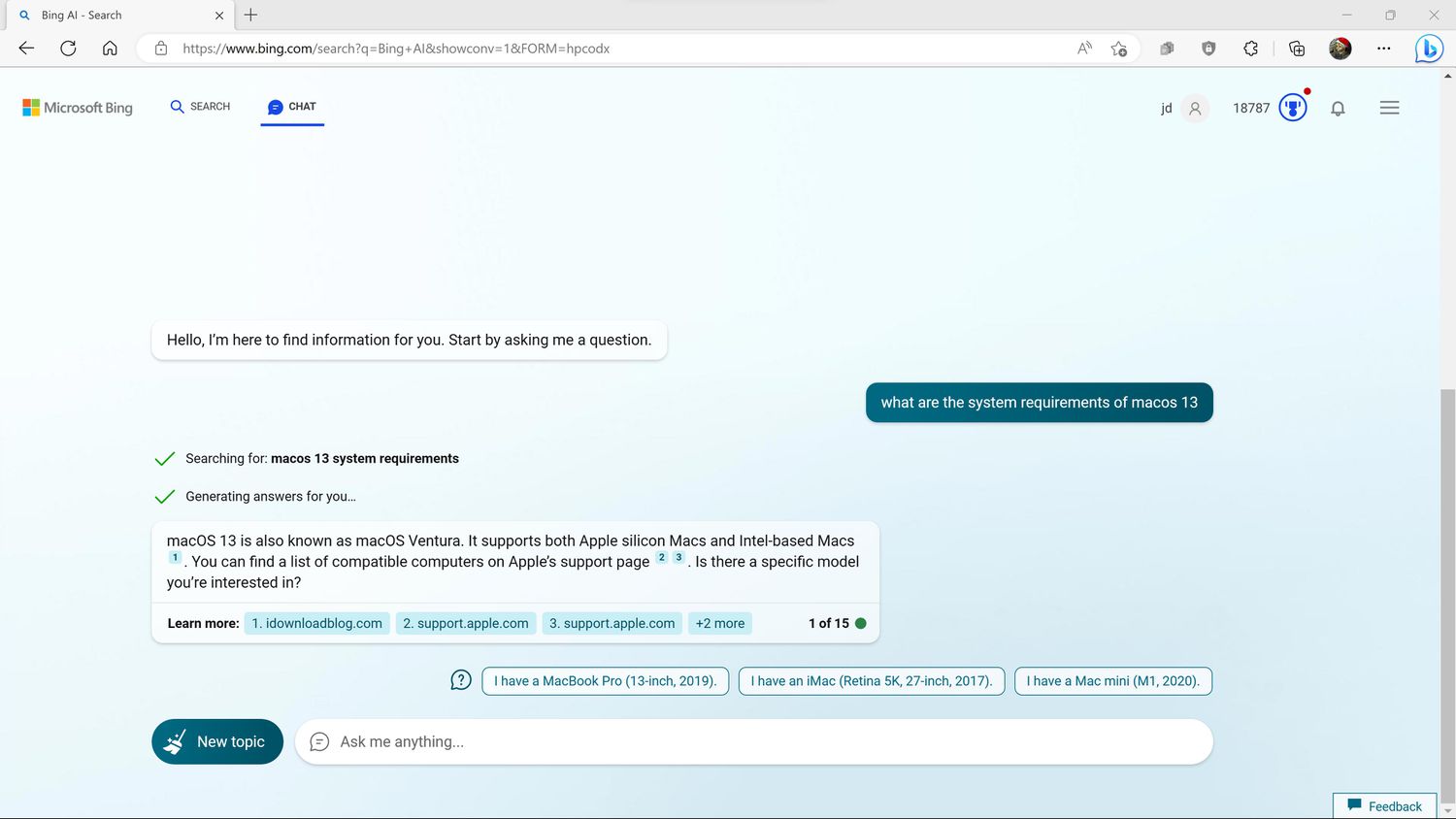This screenshot has width=1456, height=819.
Task: Choose 'I have a Mac mini (M1, 2020)' suggestion
Action: 1112,681
